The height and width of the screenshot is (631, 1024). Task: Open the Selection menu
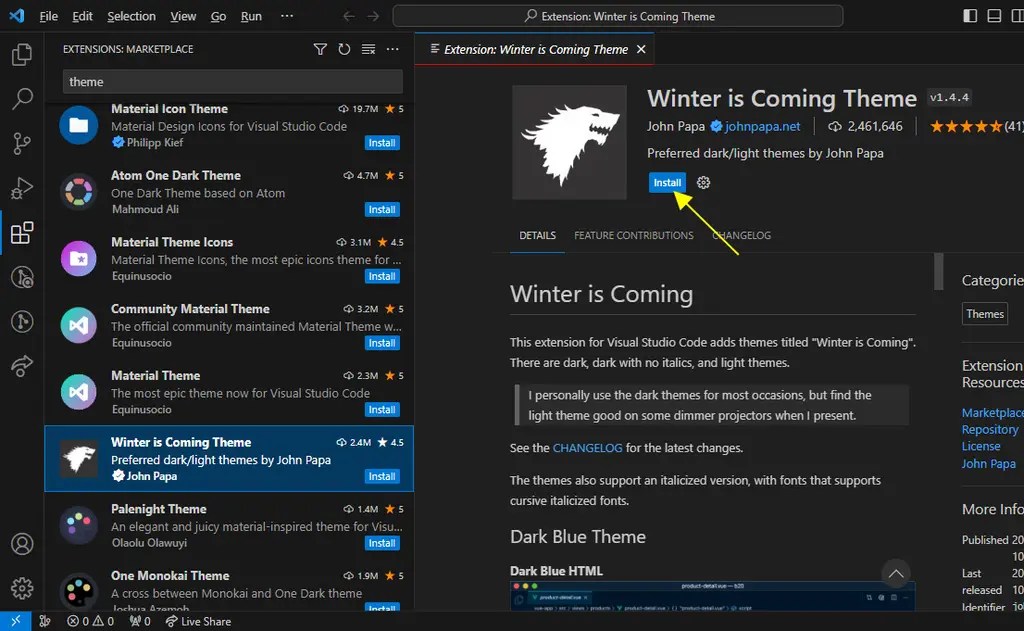[131, 16]
